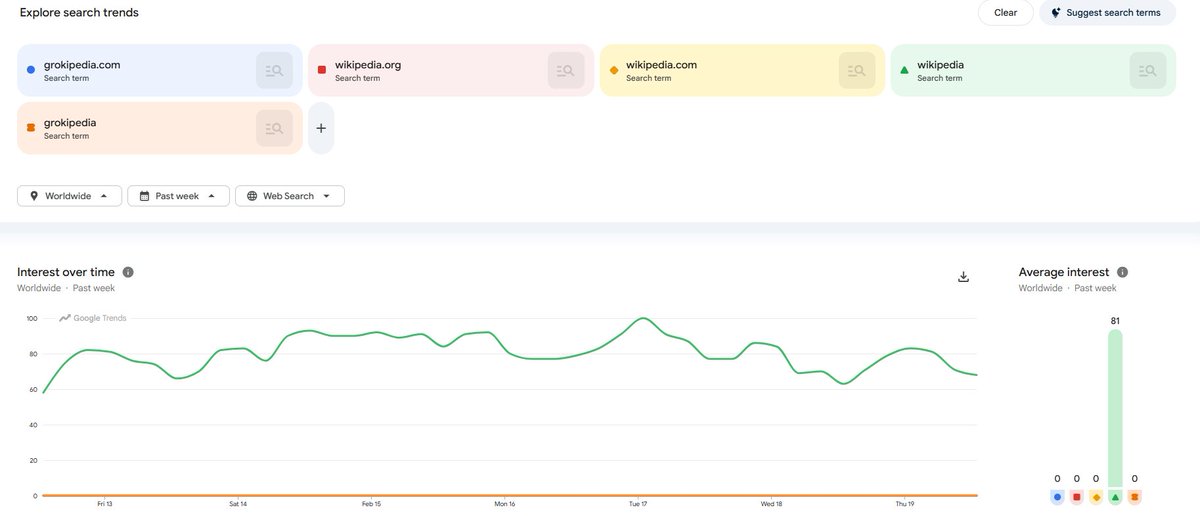
Task: Add a new search term with plus
Action: point(321,128)
